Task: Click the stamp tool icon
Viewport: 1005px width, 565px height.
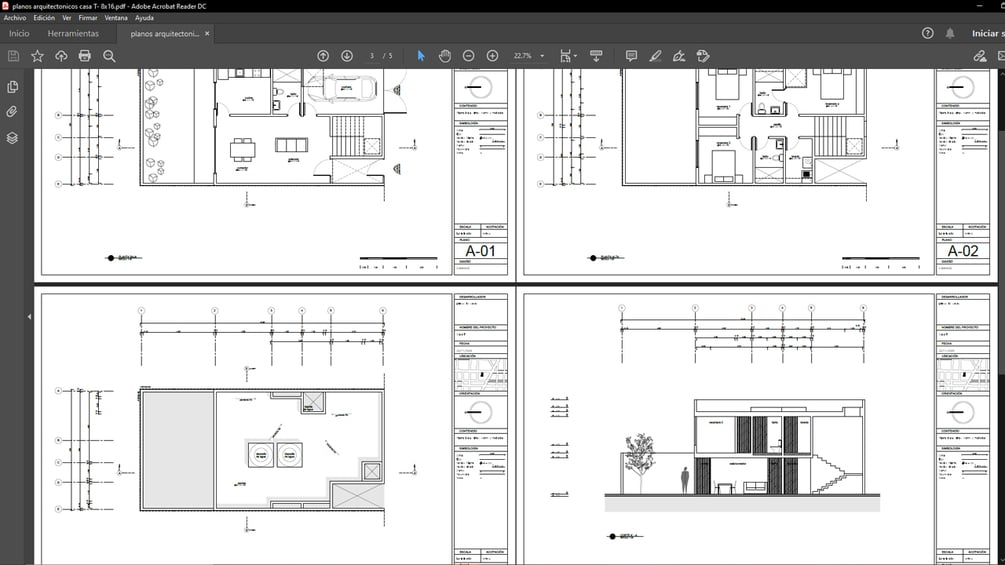Action: point(703,56)
